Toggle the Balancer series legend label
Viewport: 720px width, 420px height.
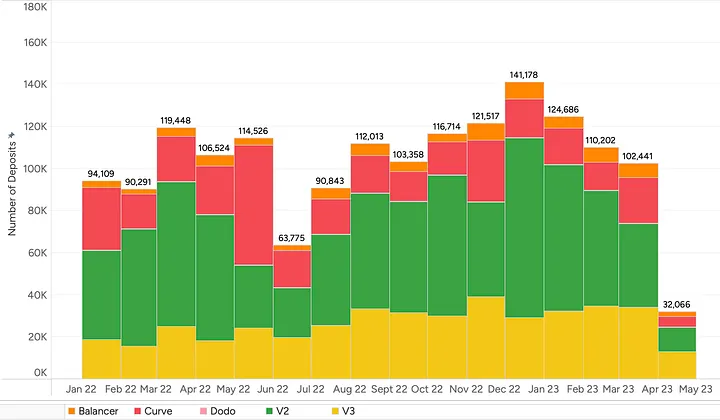coord(103,411)
